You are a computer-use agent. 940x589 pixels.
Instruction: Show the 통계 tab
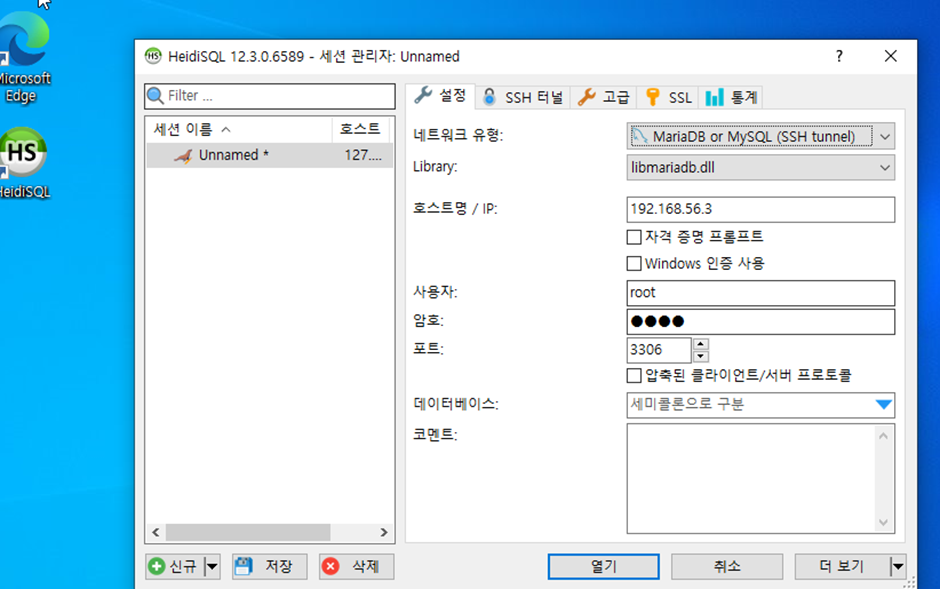tap(731, 98)
